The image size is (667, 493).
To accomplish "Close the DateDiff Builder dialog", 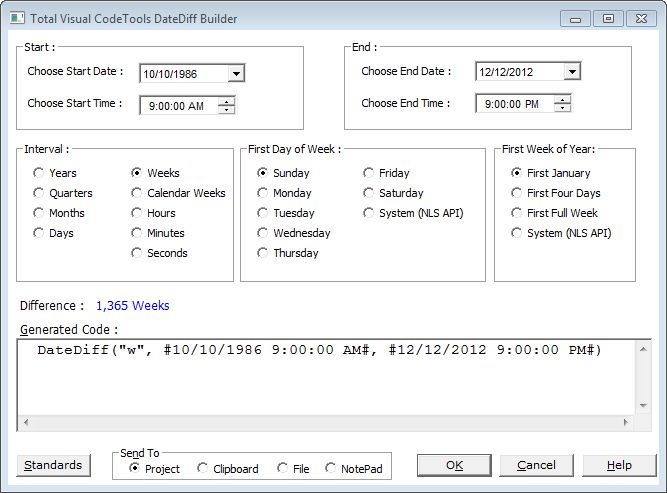I will point(641,19).
